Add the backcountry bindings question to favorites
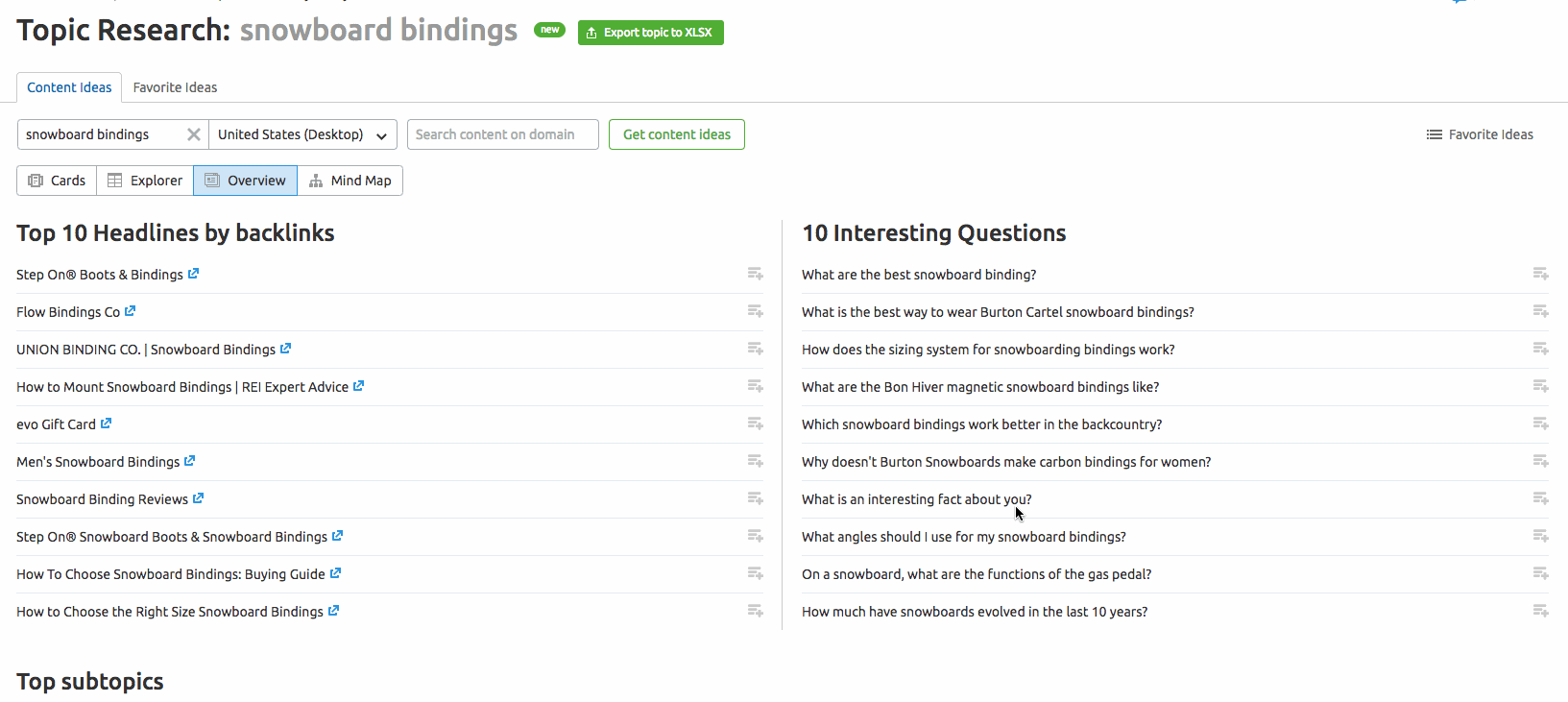The width and height of the screenshot is (1568, 702). coord(1540,424)
